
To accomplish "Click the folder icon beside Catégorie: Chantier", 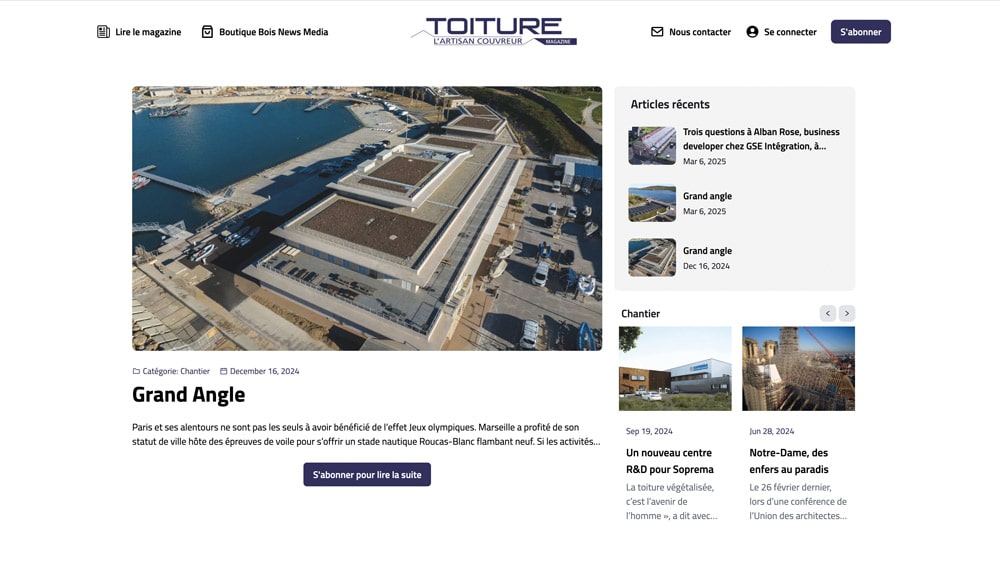I will [136, 371].
